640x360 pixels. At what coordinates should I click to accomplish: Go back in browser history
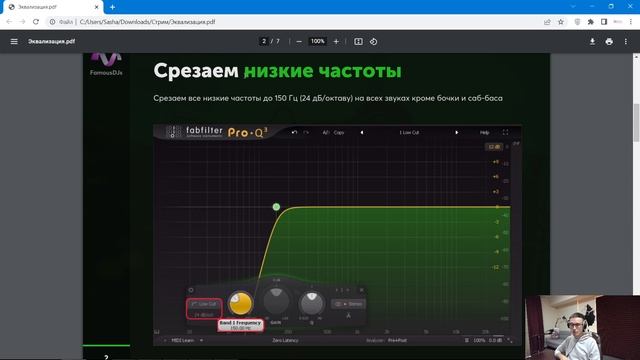pyautogui.click(x=9, y=22)
